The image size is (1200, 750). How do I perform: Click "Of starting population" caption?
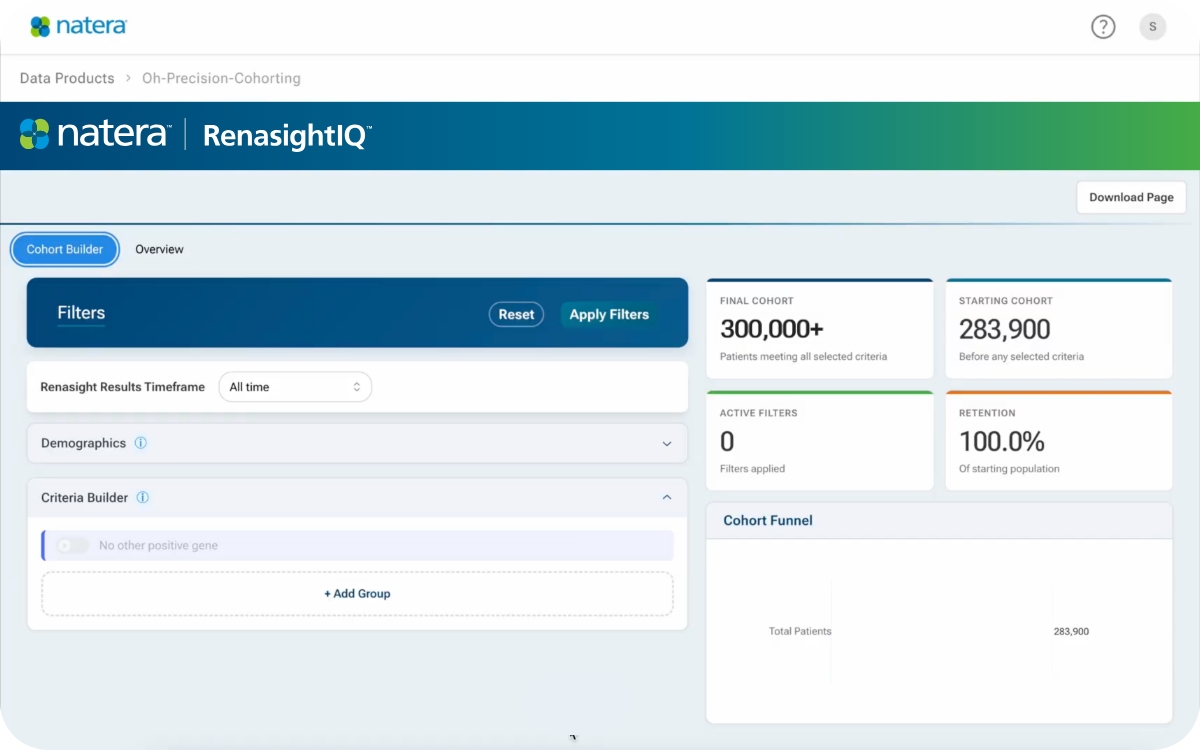coord(1009,468)
